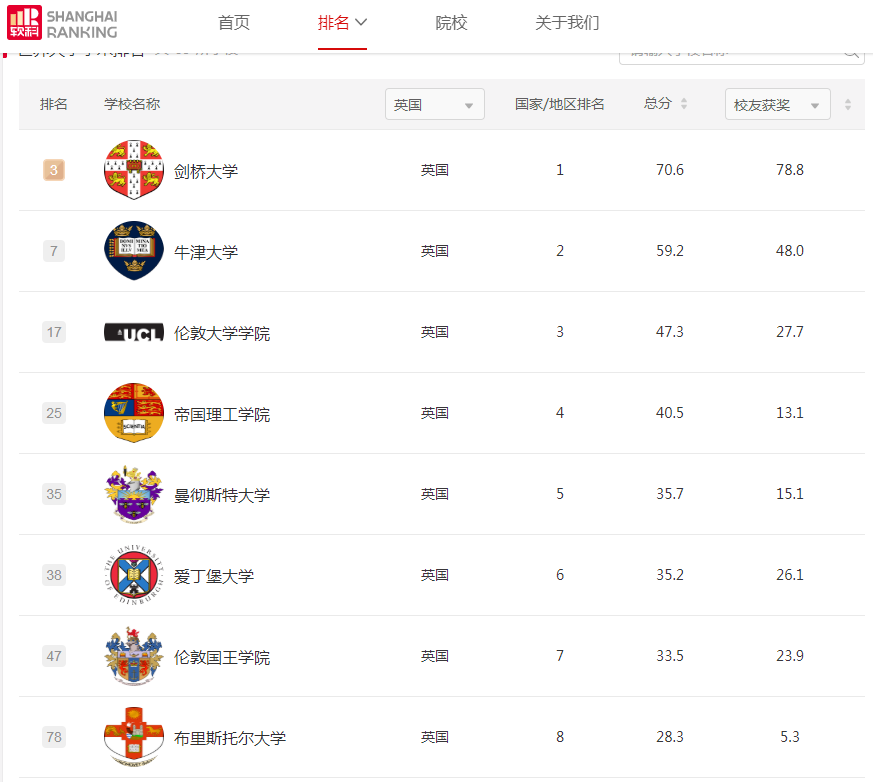Click the rank 47 badge
Screen dimensions: 873x782
54,656
